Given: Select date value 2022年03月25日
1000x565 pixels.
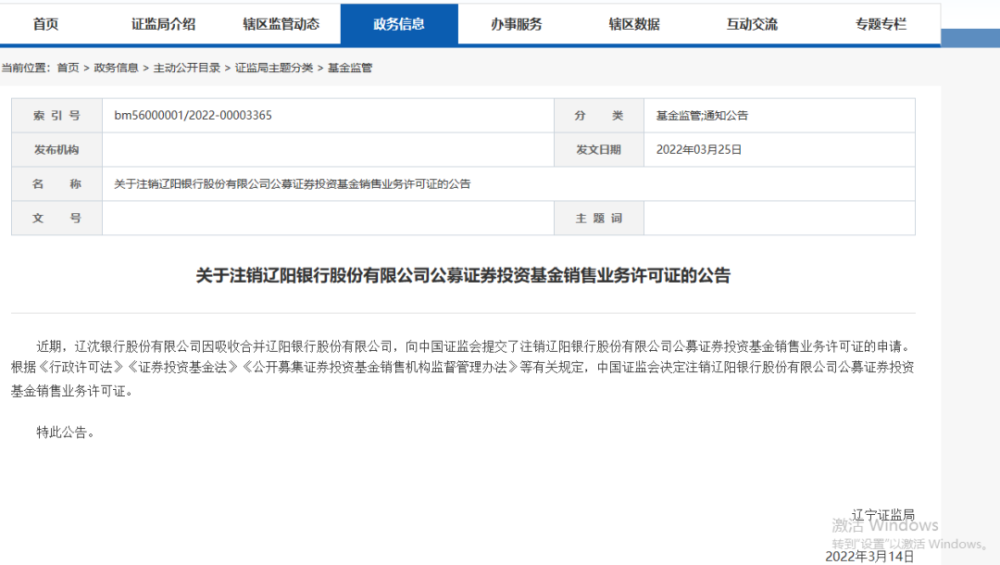Looking at the screenshot, I should point(699,150).
